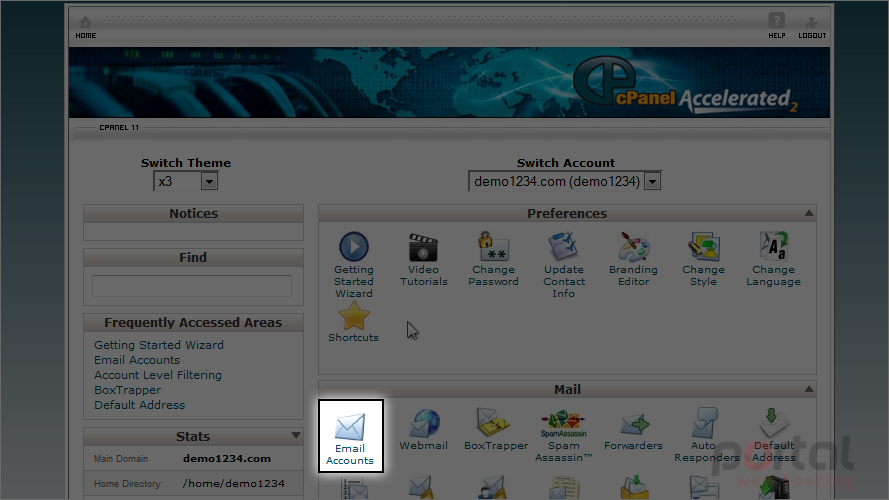Click the CPANEL 11 breadcrumb label
The height and width of the screenshot is (500, 889).
tap(119, 128)
